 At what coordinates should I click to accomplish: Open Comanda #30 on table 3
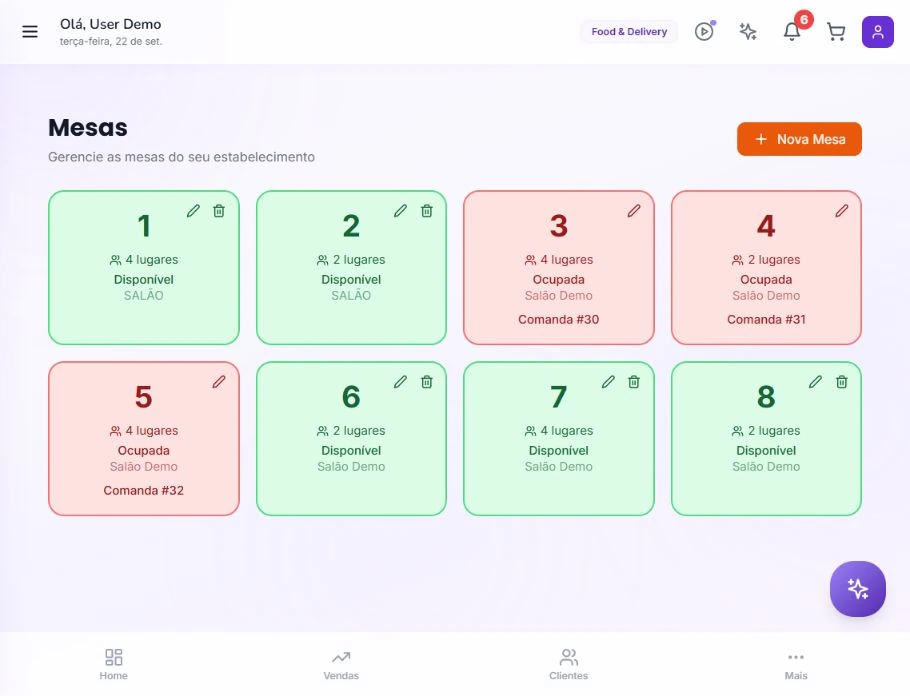pos(558,319)
